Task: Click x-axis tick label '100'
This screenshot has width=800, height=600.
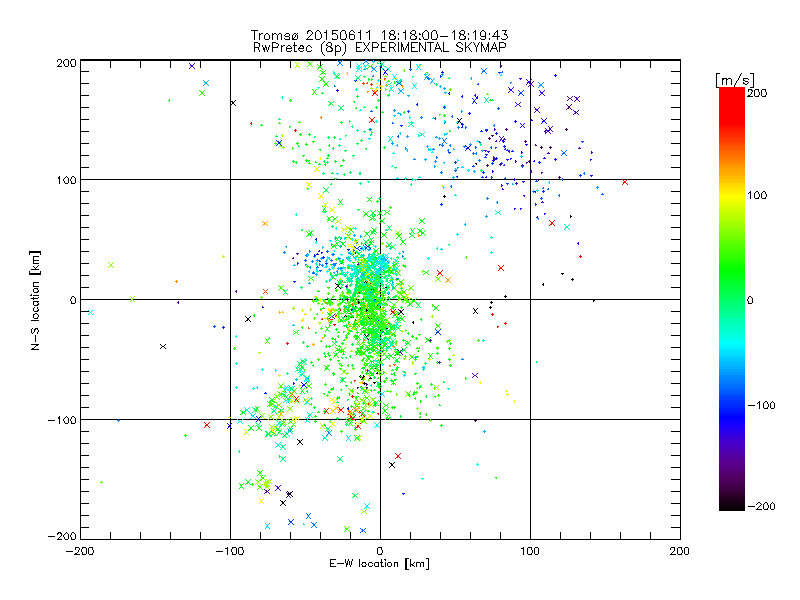Action: (530, 551)
